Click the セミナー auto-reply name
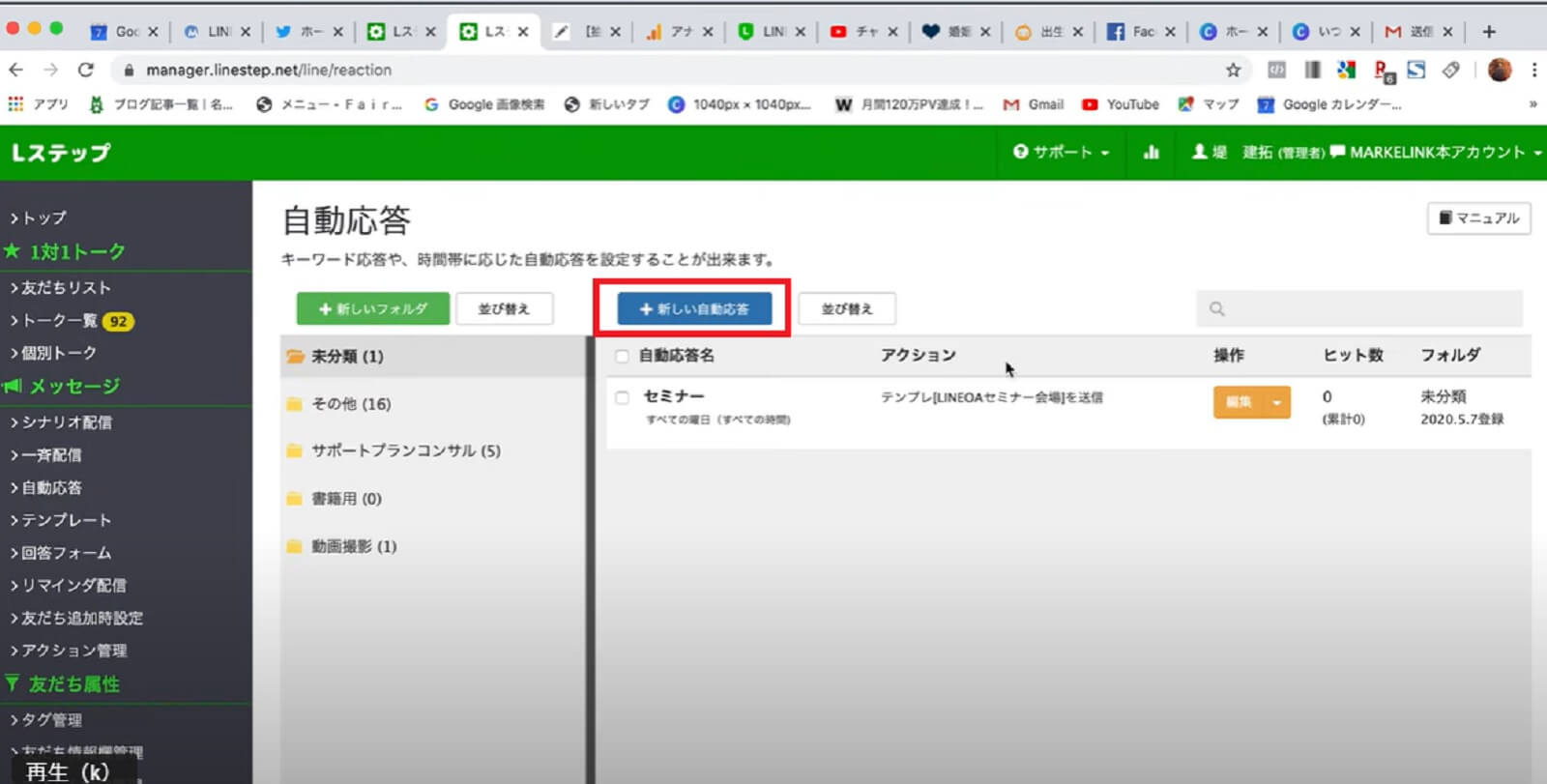Image resolution: width=1547 pixels, height=784 pixels. 674,396
